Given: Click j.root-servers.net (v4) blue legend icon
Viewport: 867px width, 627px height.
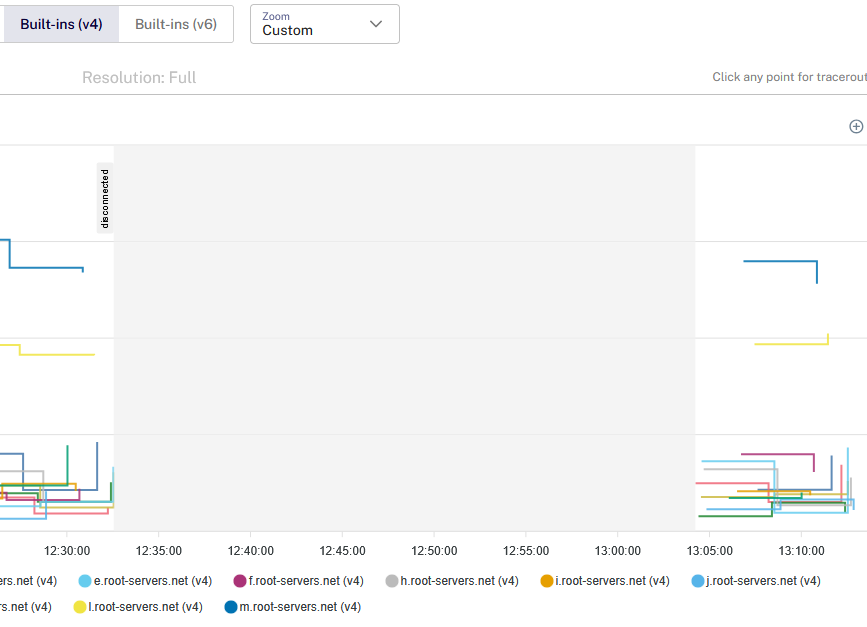Looking at the screenshot, I should coord(698,581).
